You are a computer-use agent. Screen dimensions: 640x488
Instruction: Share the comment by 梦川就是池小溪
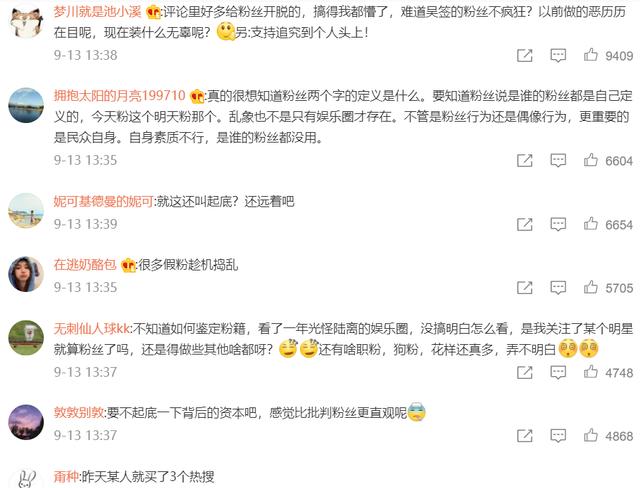point(524,55)
